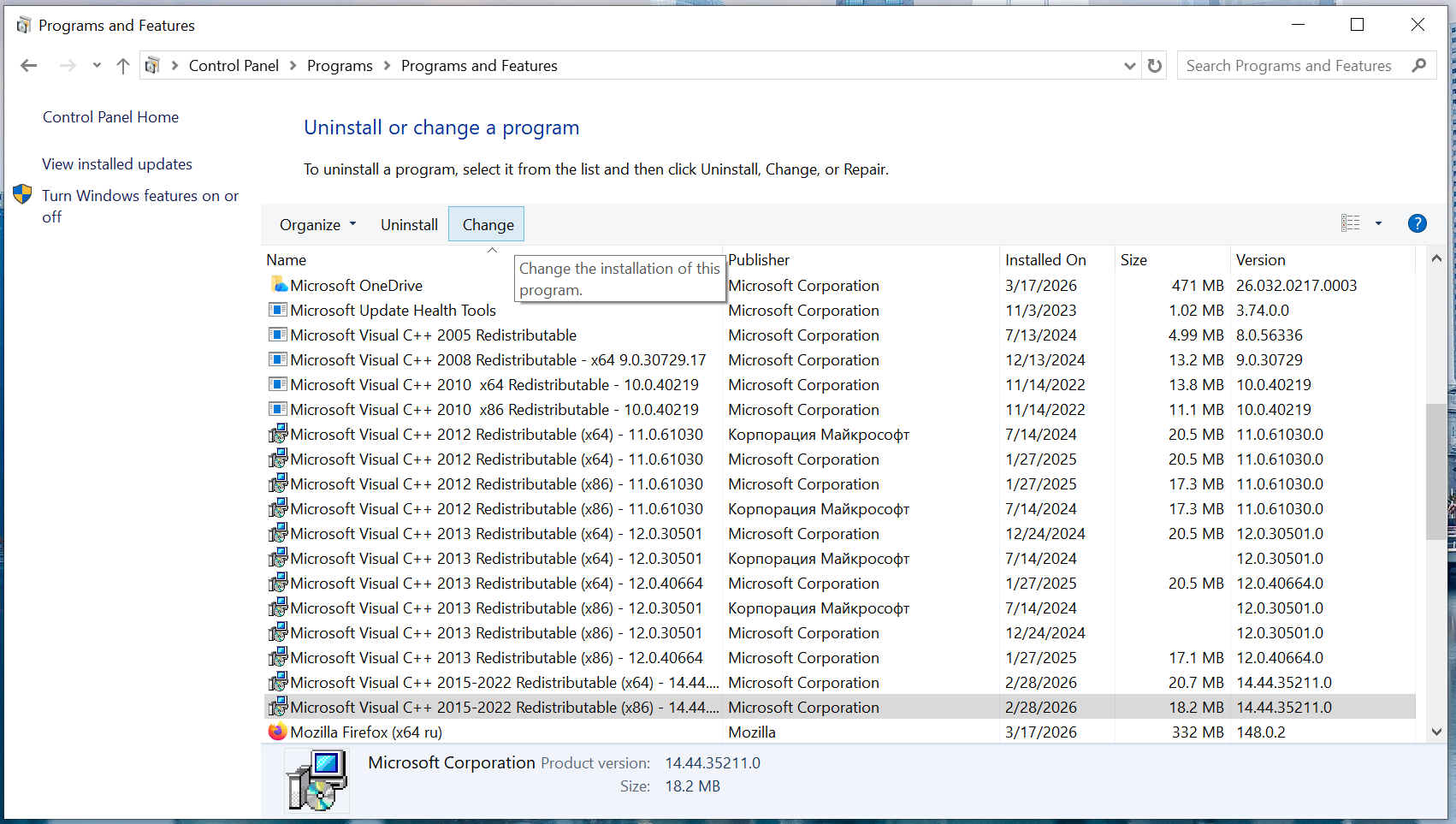Click version 148.0.2 cell

[1261, 732]
